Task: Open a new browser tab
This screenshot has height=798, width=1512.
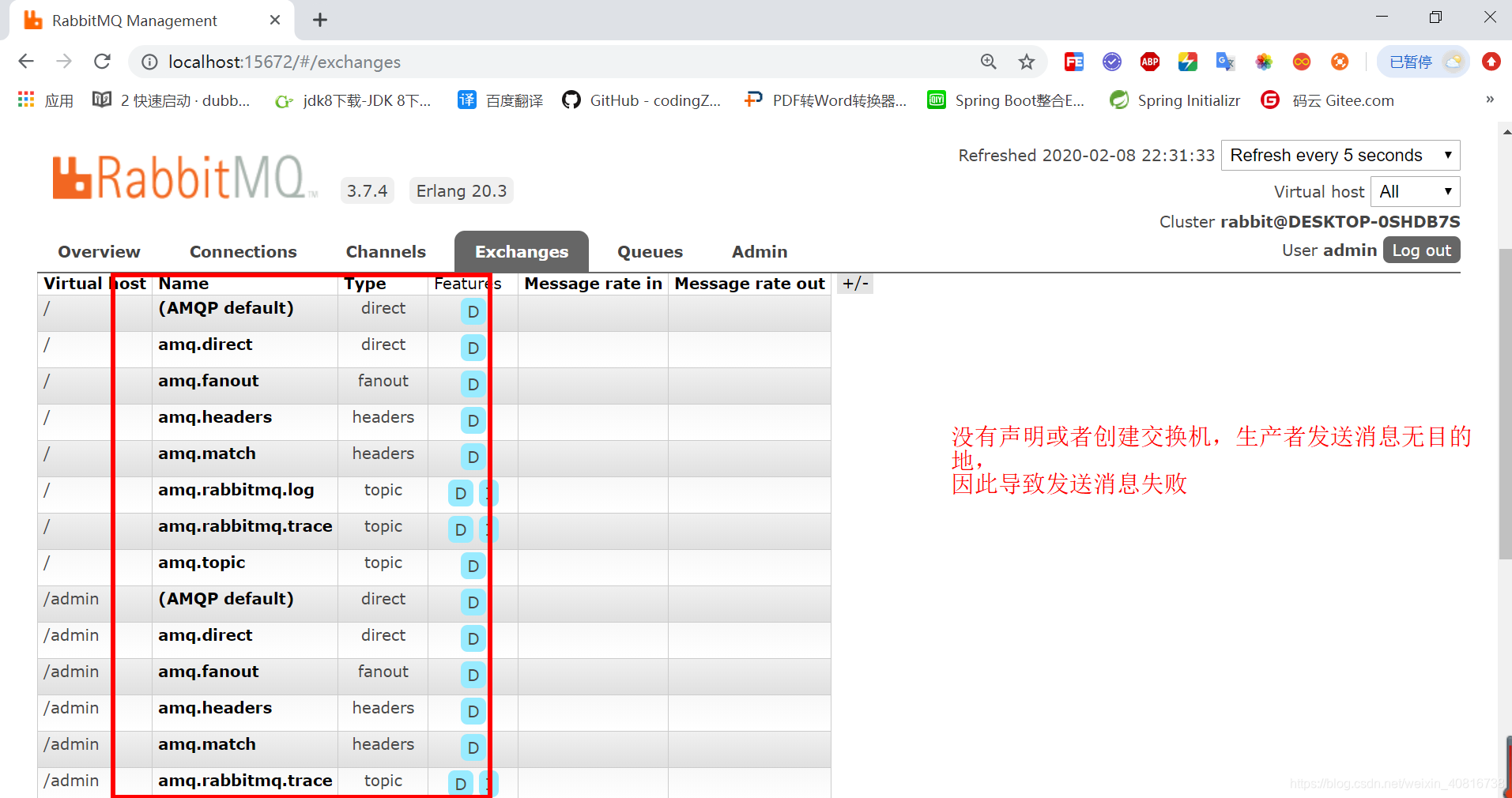Action: 320,20
